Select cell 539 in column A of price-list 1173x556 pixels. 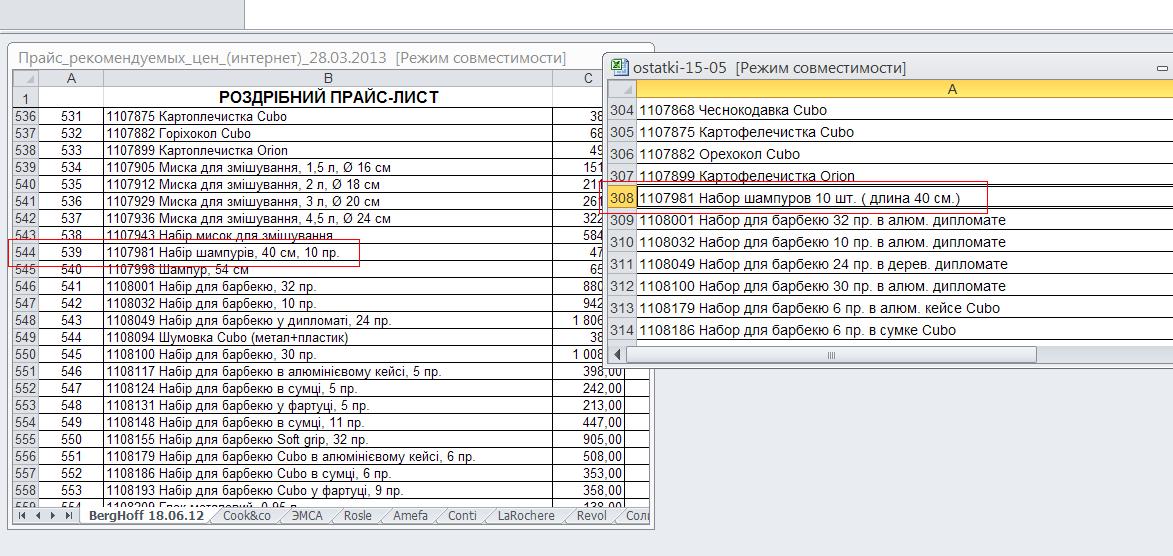pos(71,253)
